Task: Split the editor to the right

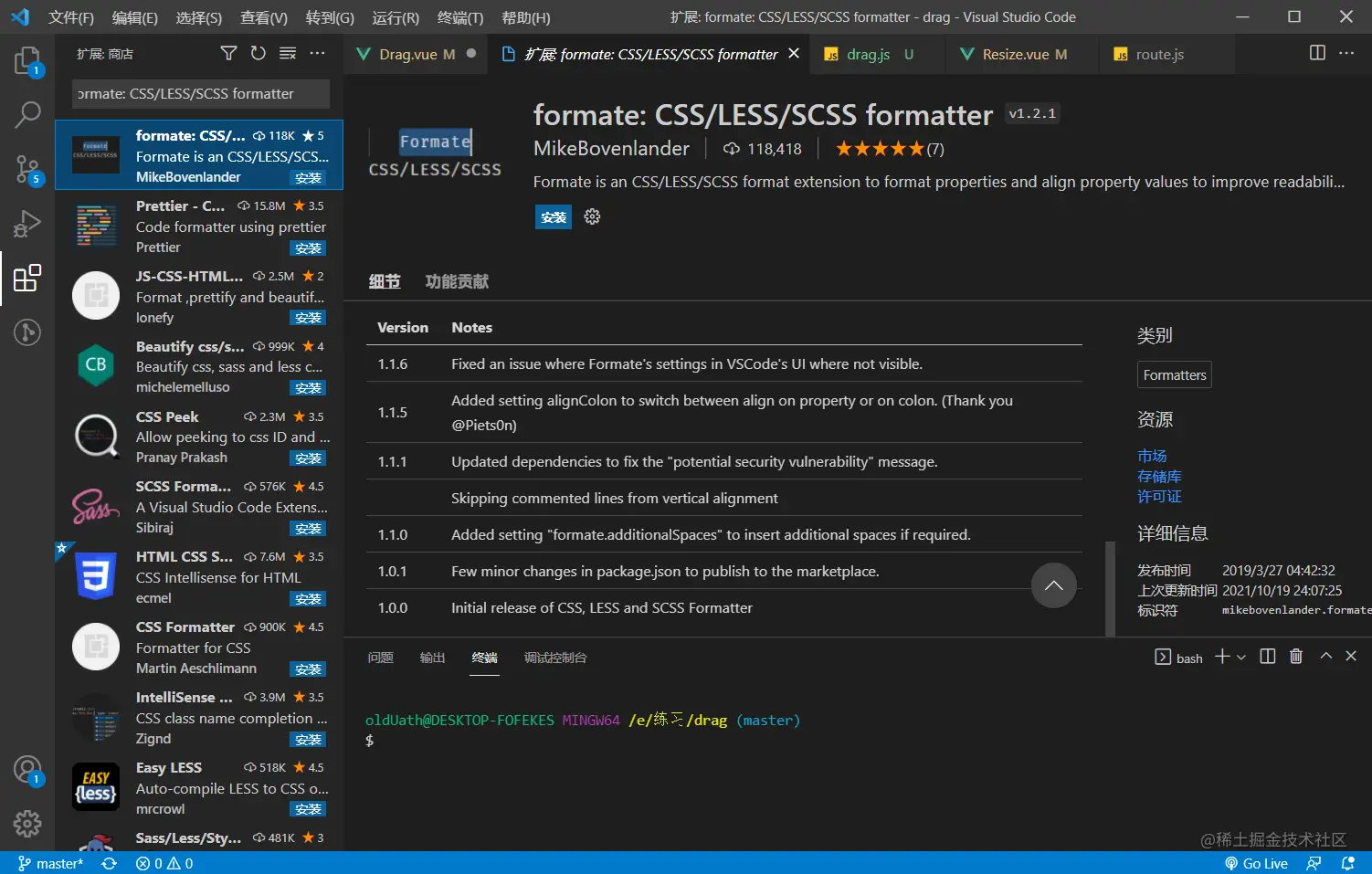Action: pos(1317,53)
